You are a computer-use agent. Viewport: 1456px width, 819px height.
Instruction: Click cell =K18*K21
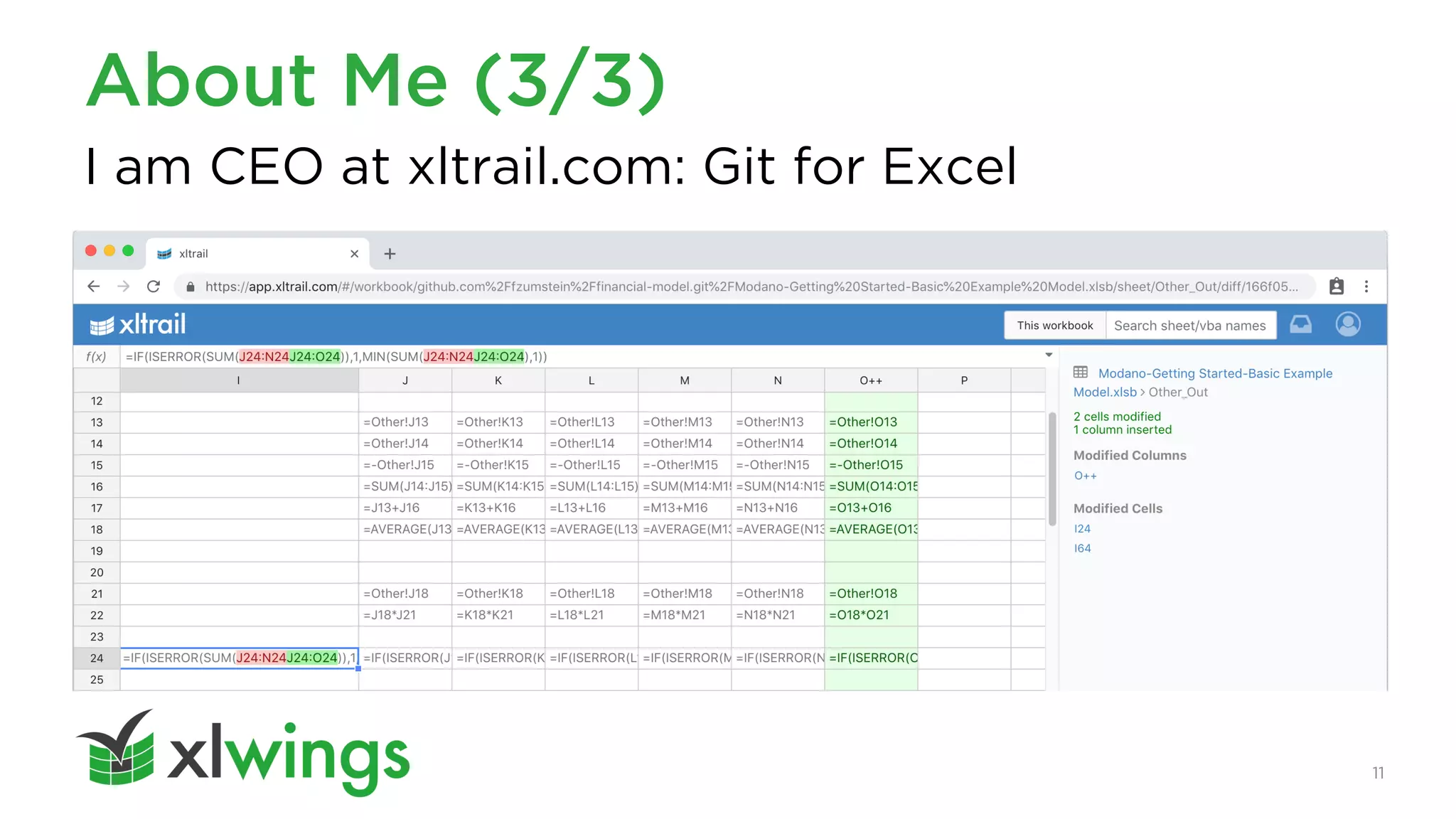pyautogui.click(x=498, y=615)
